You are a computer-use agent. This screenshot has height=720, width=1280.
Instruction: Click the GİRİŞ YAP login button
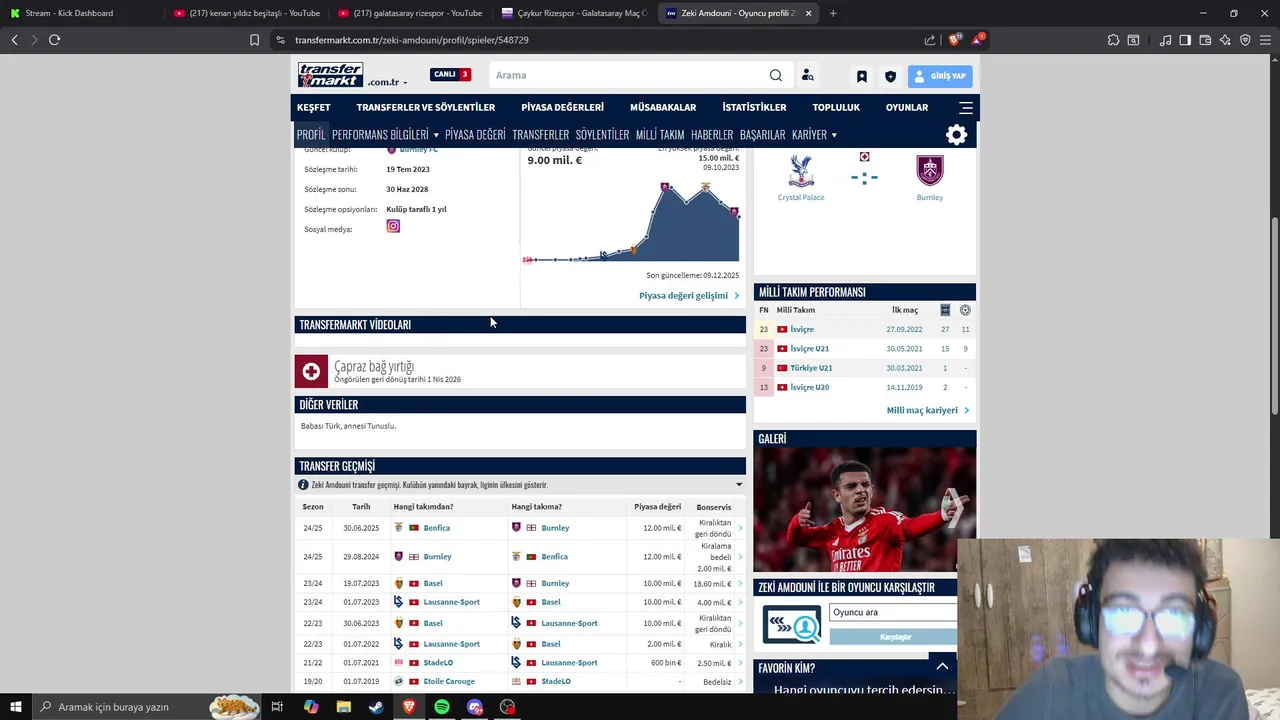pos(940,76)
